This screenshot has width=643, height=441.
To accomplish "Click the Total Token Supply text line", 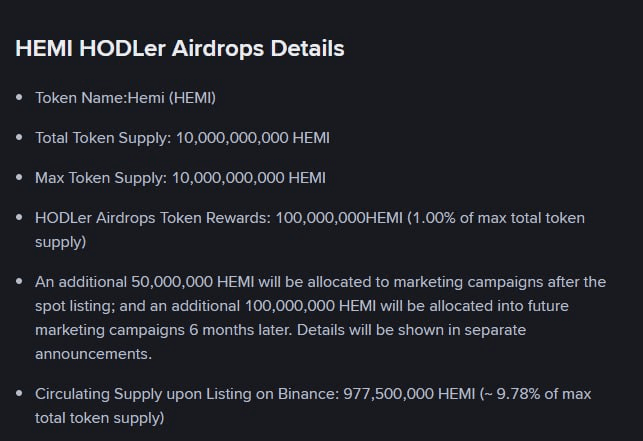I will click(x=182, y=138).
